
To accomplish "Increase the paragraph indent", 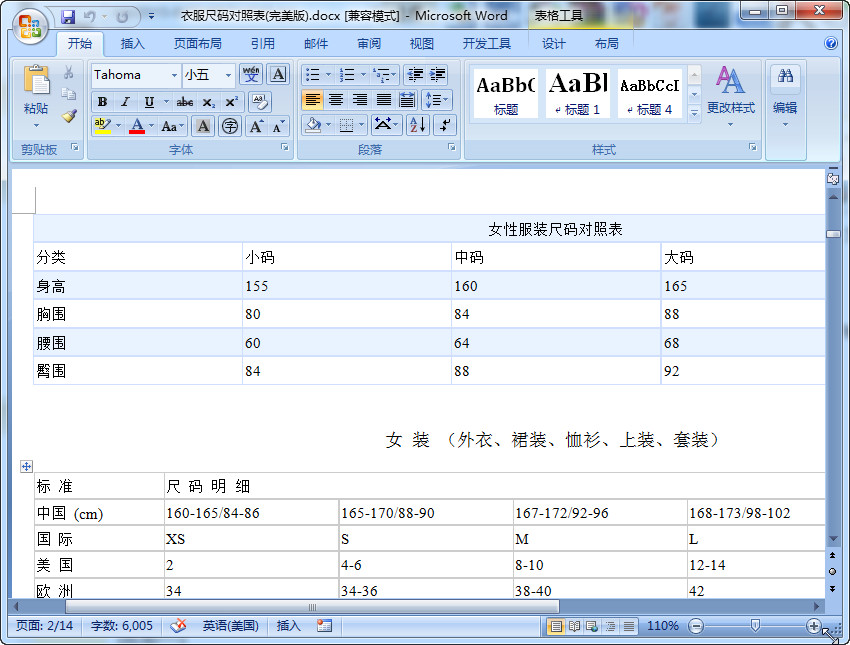I will pyautogui.click(x=437, y=74).
